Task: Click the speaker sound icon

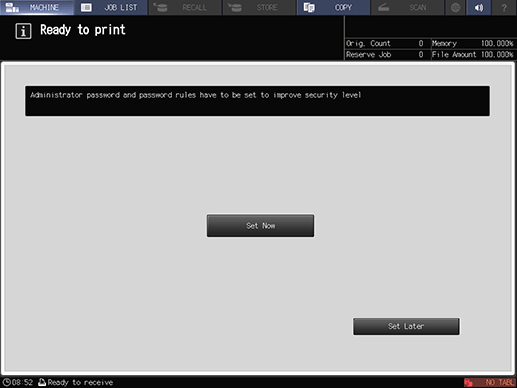Action: (x=479, y=7)
